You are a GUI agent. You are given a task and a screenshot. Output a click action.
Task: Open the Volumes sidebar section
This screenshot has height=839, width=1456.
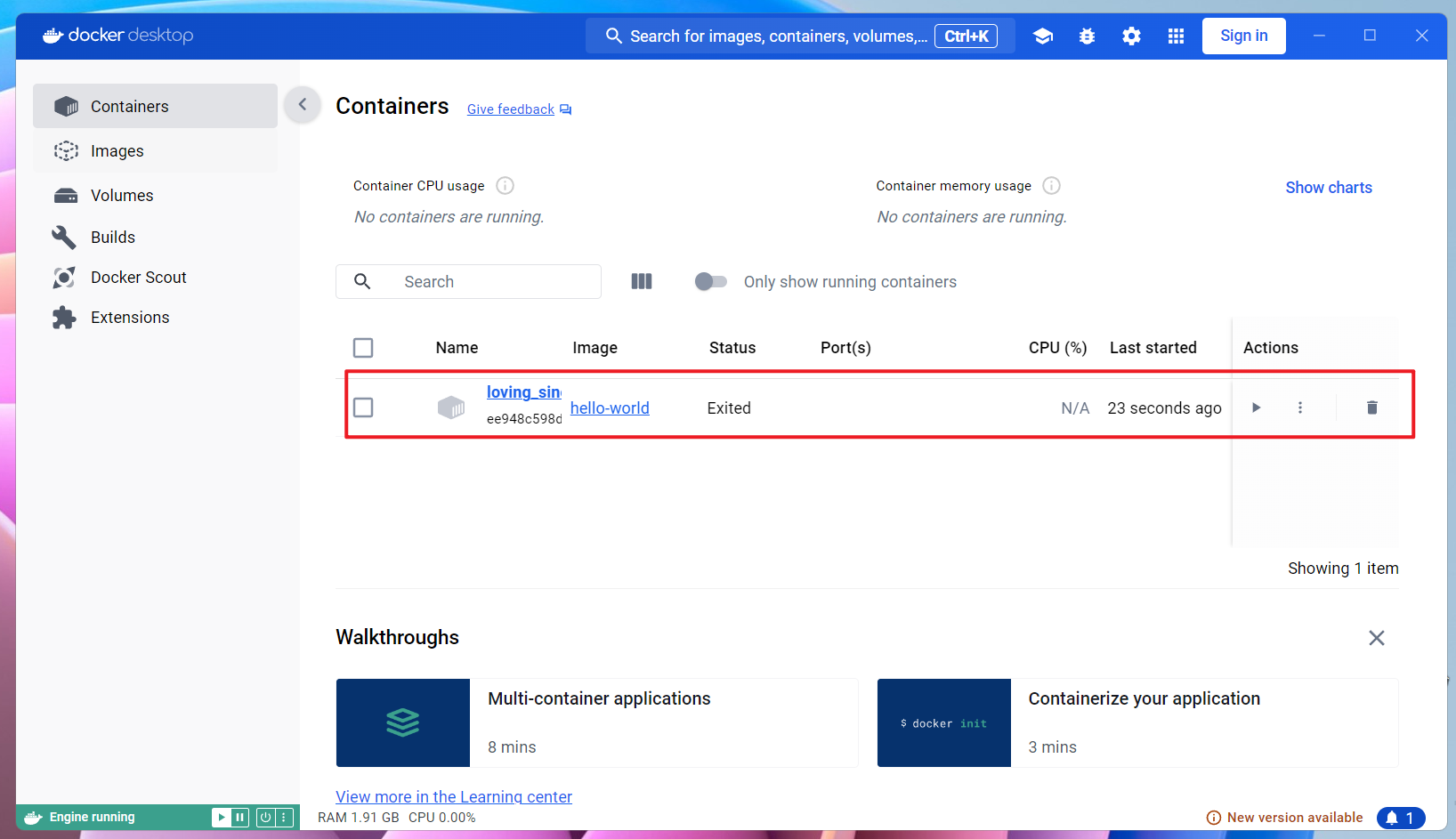click(155, 195)
